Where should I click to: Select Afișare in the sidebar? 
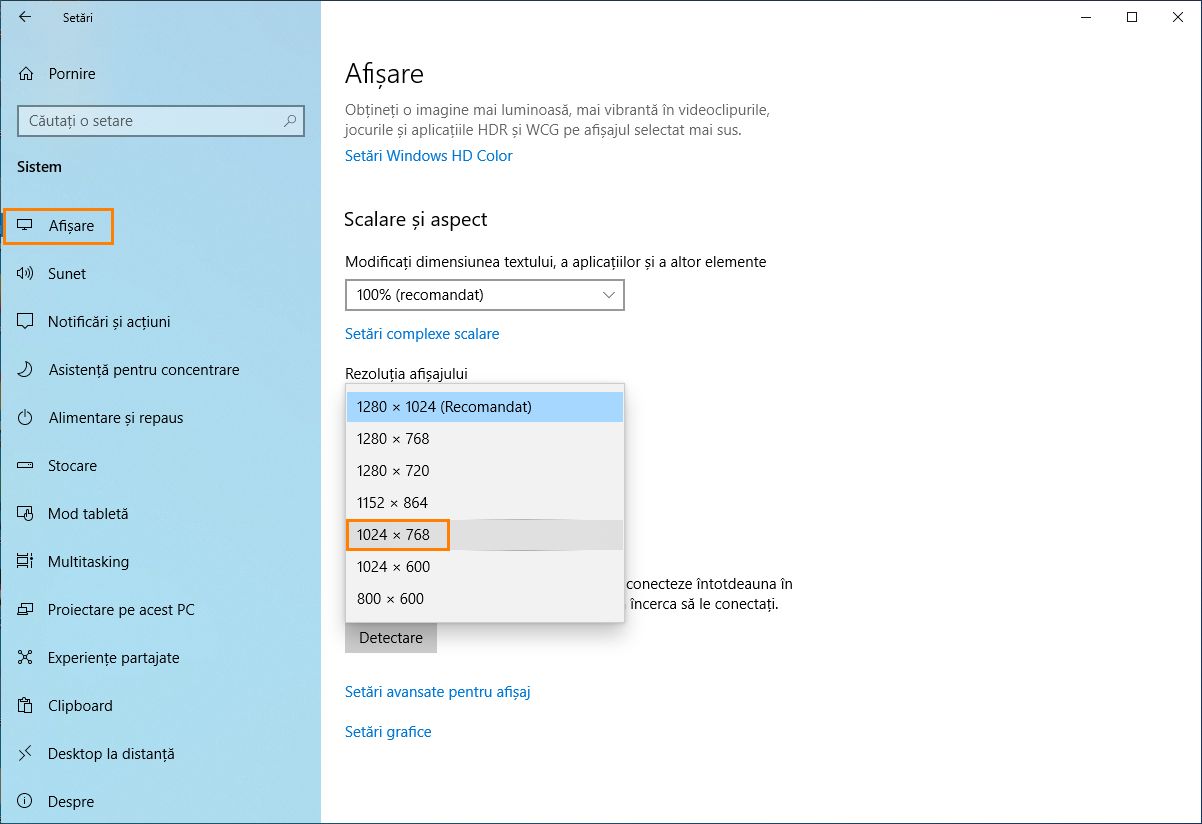click(58, 226)
